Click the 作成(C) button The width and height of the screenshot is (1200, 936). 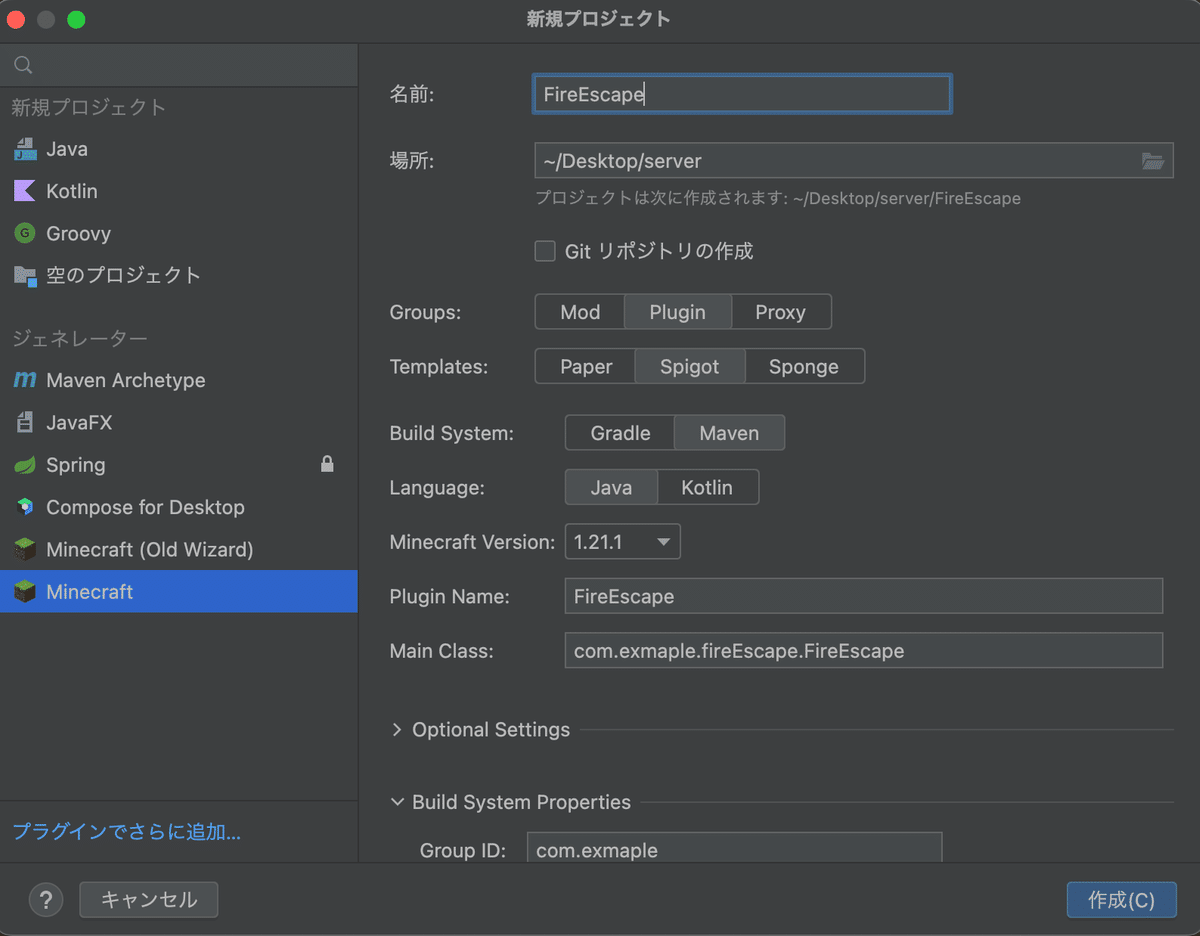1121,900
